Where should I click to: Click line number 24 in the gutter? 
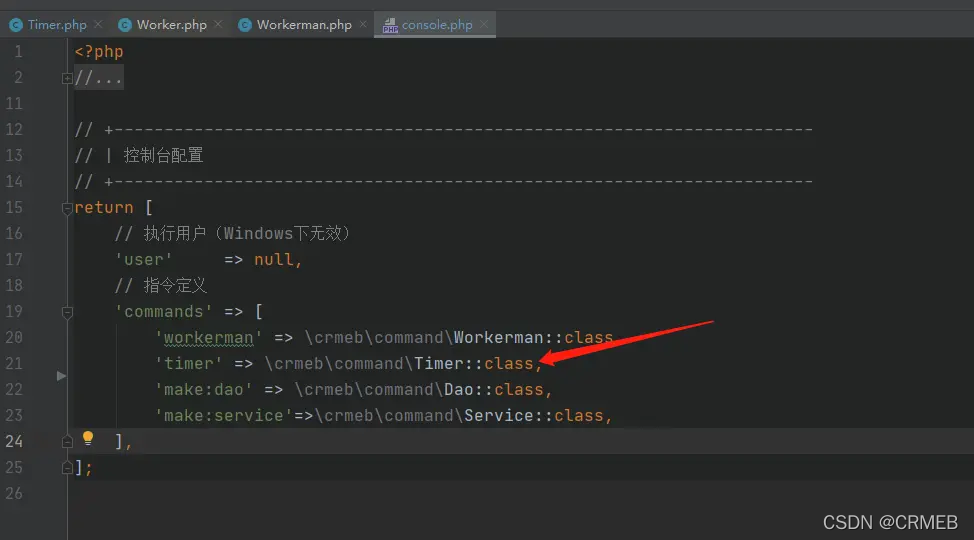pos(14,442)
